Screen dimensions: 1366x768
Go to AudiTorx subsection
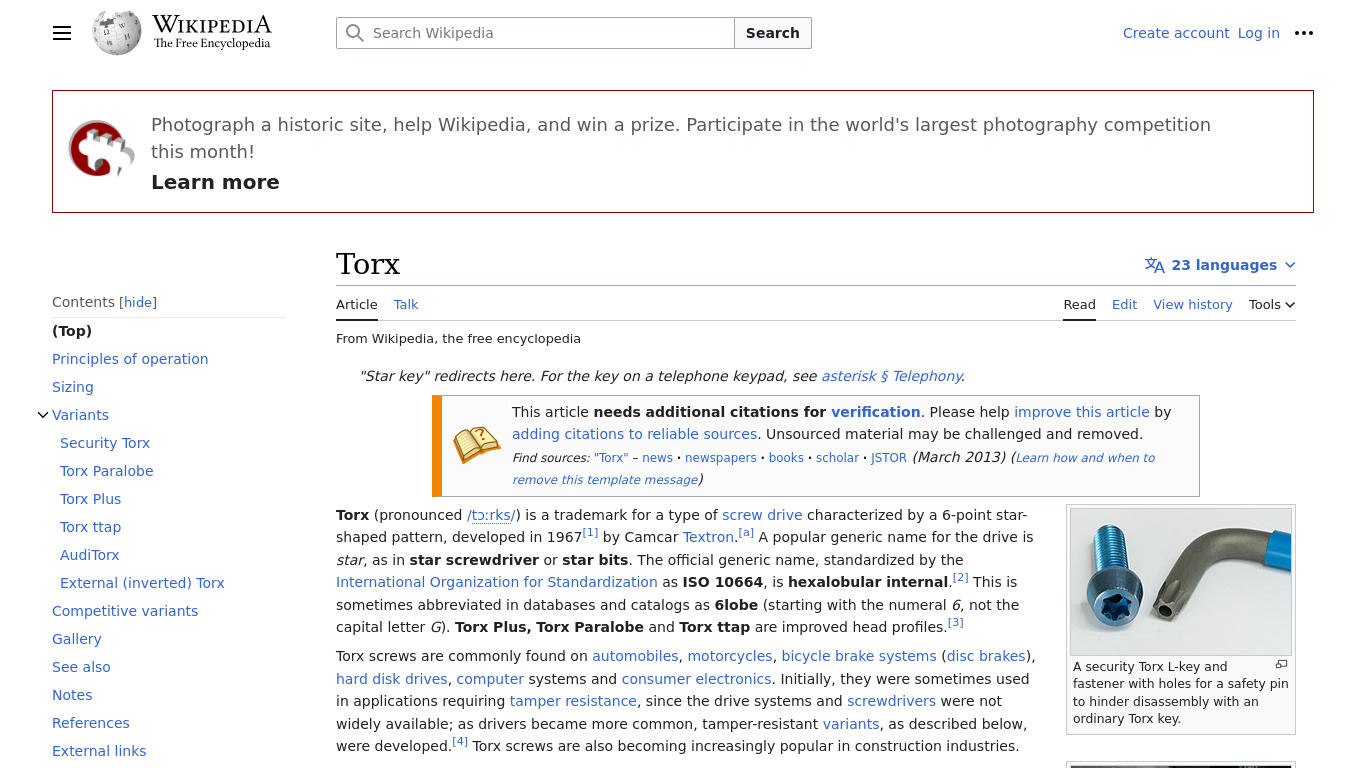tap(90, 555)
